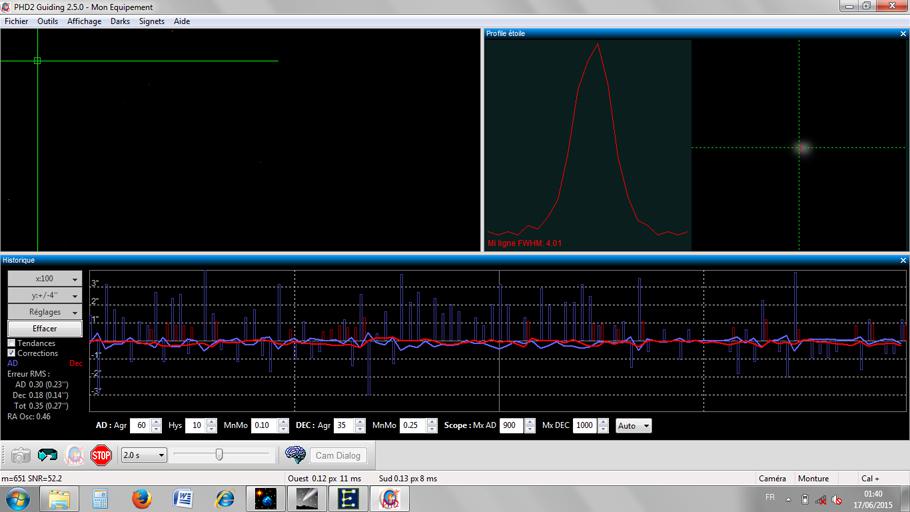Viewport: 910px width, 512px height.
Task: Click the loop exposures arrows icon
Action: coord(48,456)
